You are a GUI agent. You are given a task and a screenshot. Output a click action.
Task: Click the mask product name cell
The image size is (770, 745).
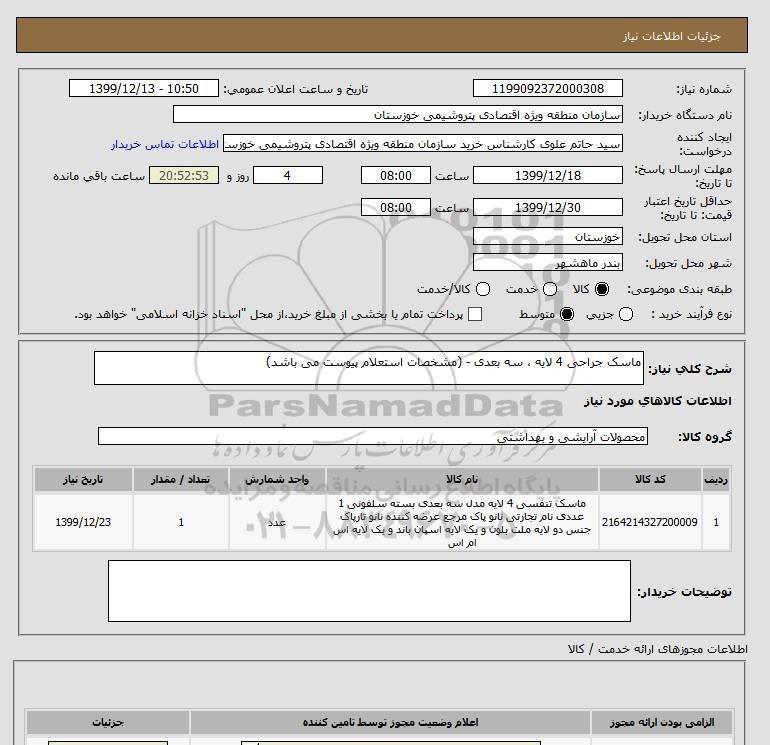tap(462, 522)
